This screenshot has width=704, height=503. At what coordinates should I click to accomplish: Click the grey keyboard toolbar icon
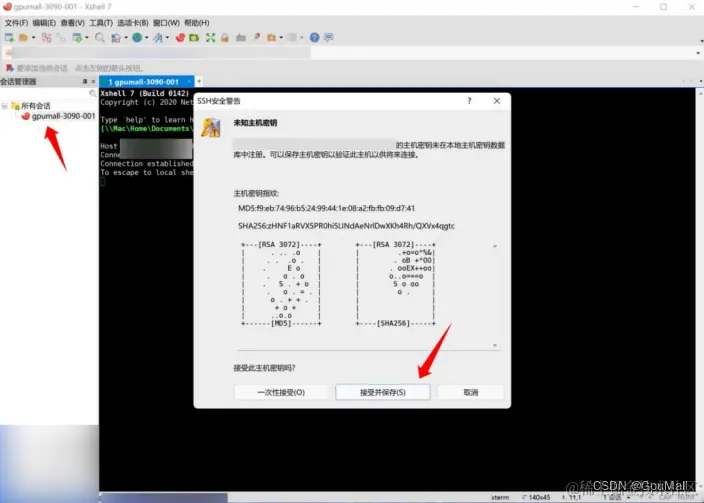pos(241,38)
